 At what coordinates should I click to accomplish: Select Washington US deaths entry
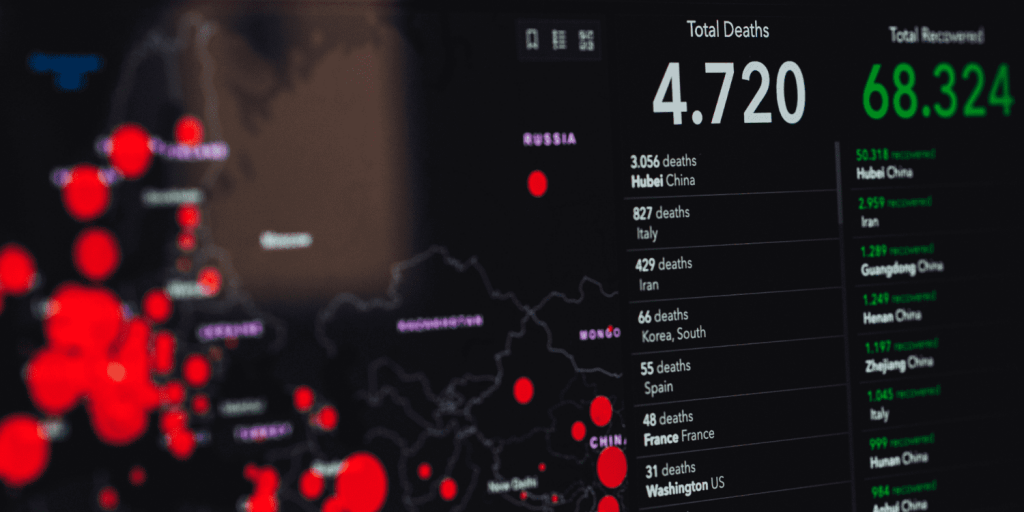(x=684, y=477)
